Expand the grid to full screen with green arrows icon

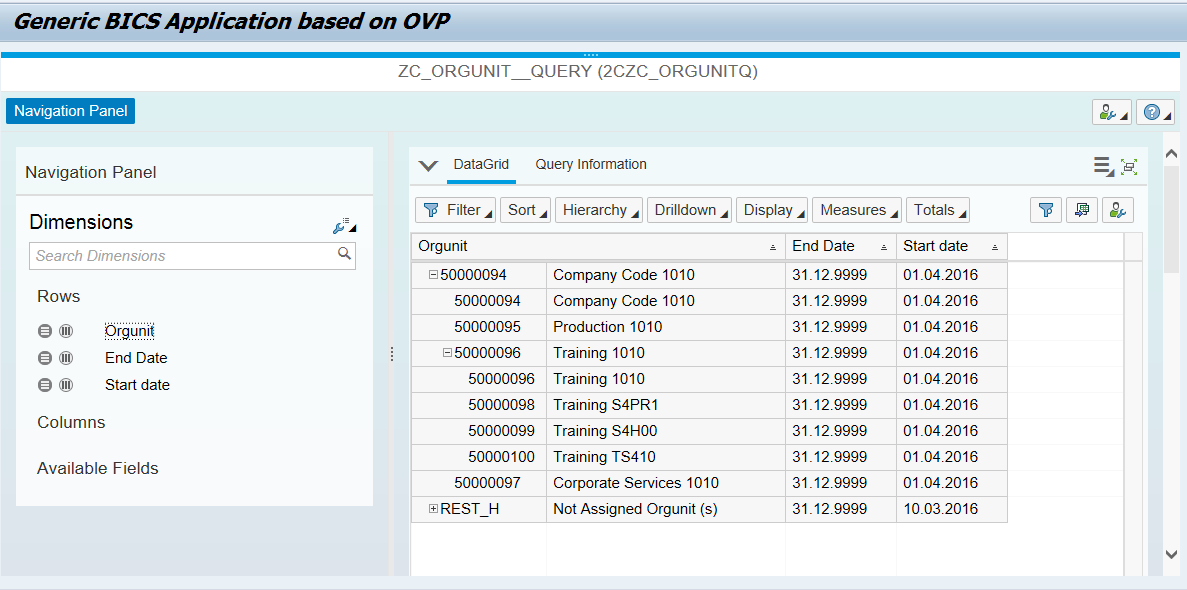[x=1129, y=166]
